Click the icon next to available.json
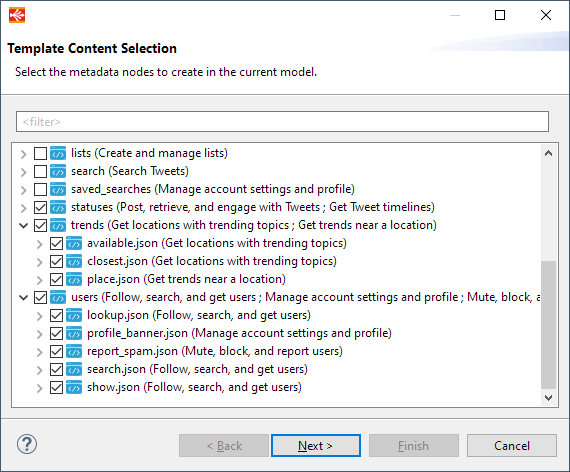This screenshot has height=472, width=570. (74, 243)
